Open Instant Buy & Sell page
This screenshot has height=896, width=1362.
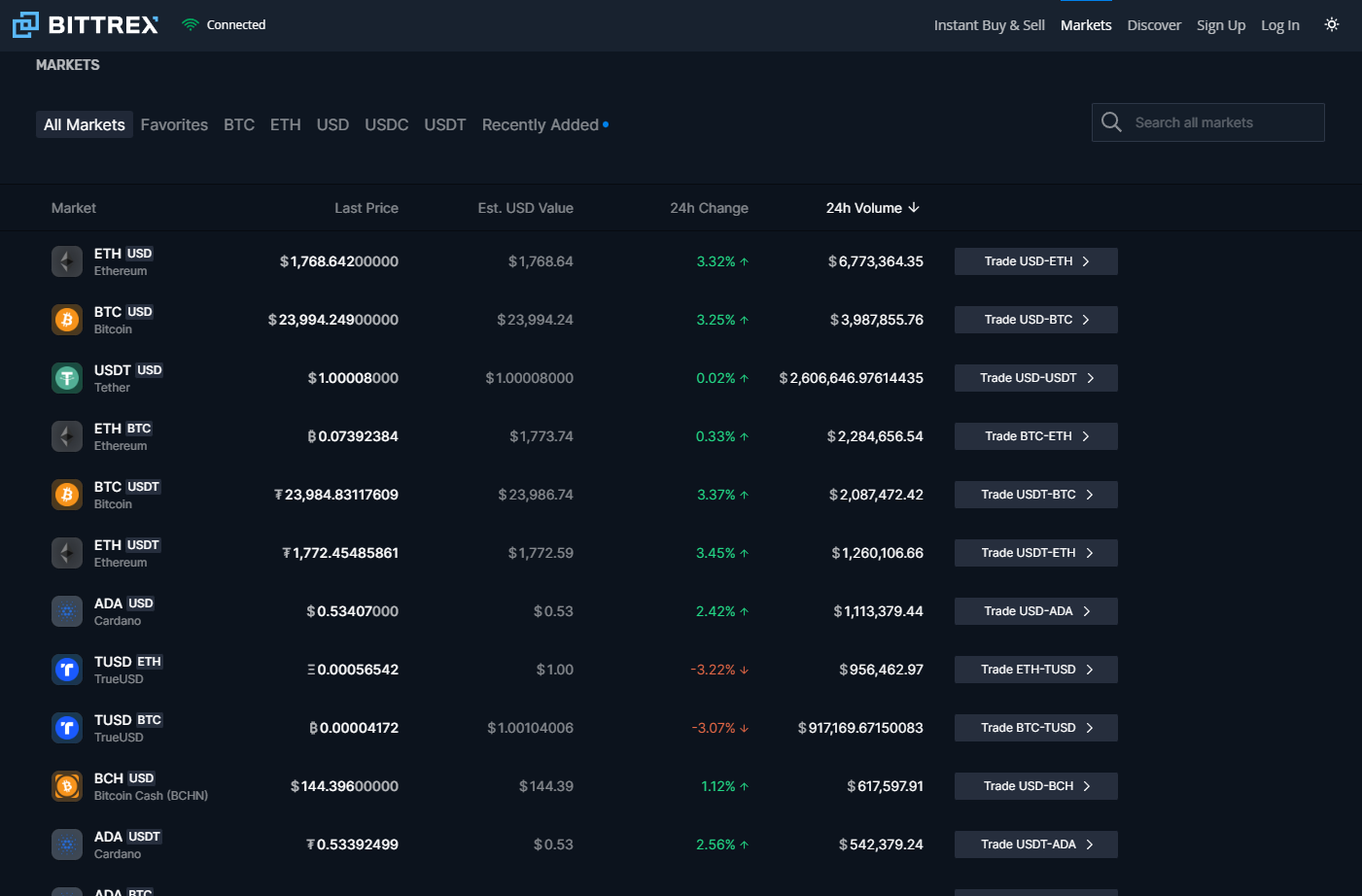pyautogui.click(x=990, y=25)
